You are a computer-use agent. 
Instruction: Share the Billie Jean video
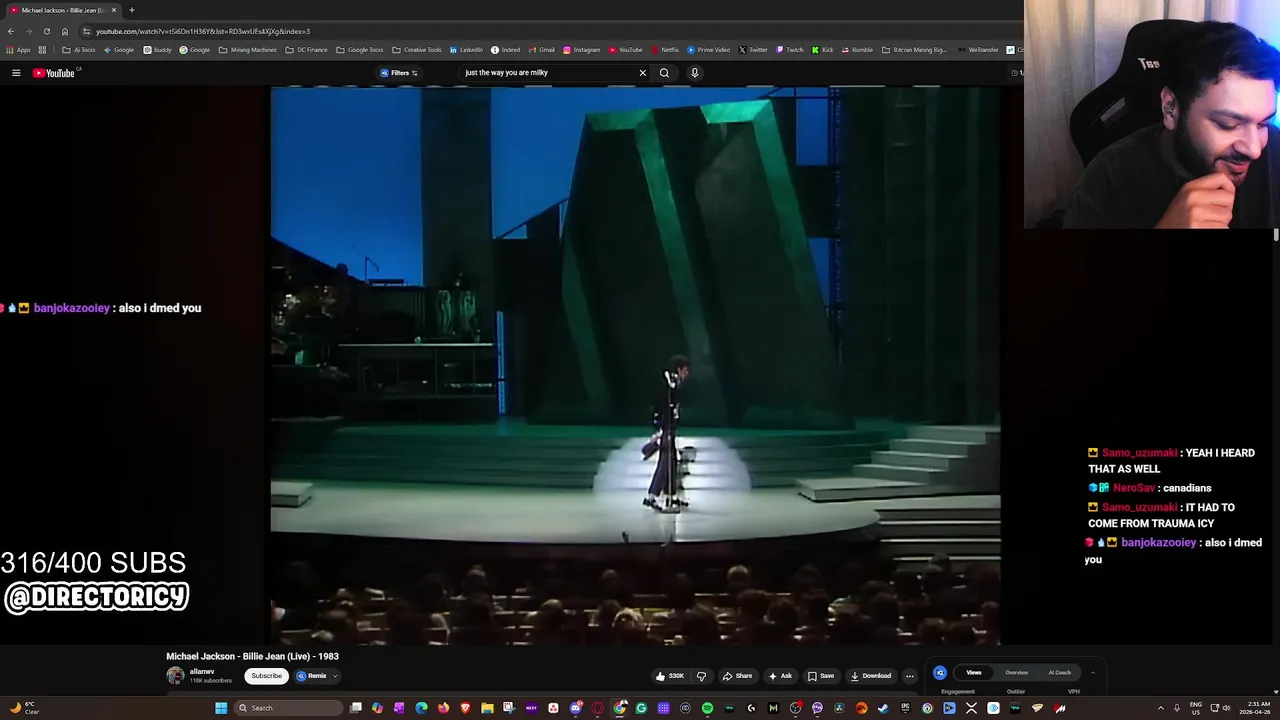[737, 676]
